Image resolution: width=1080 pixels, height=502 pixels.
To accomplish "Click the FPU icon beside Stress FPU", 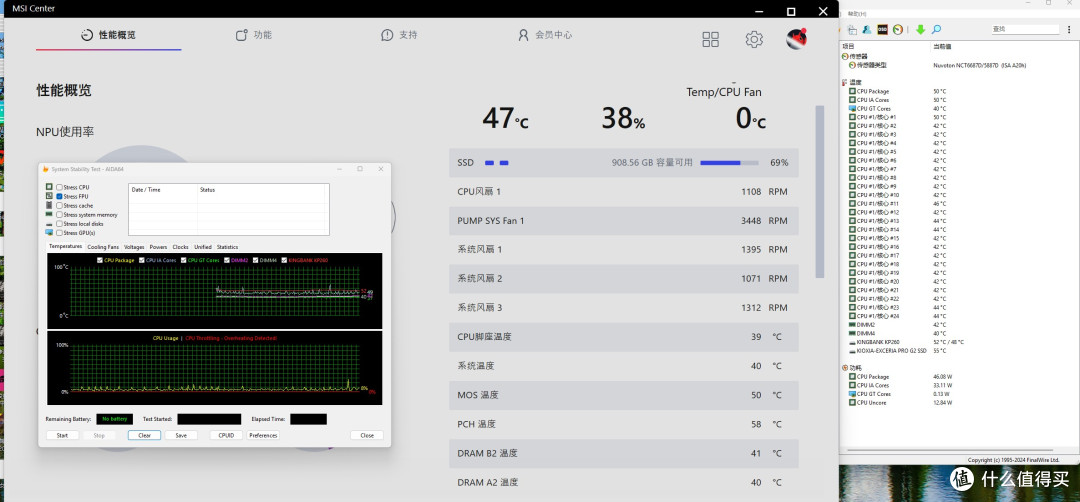I will point(49,196).
